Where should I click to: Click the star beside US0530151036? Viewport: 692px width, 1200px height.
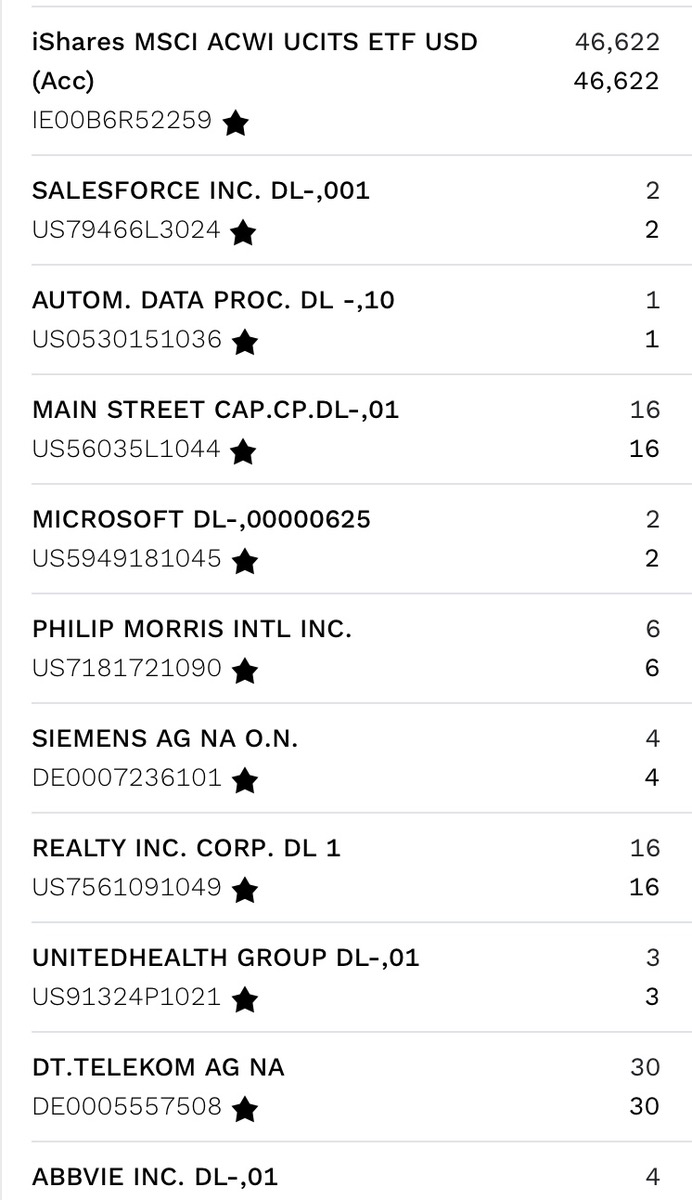tap(245, 342)
